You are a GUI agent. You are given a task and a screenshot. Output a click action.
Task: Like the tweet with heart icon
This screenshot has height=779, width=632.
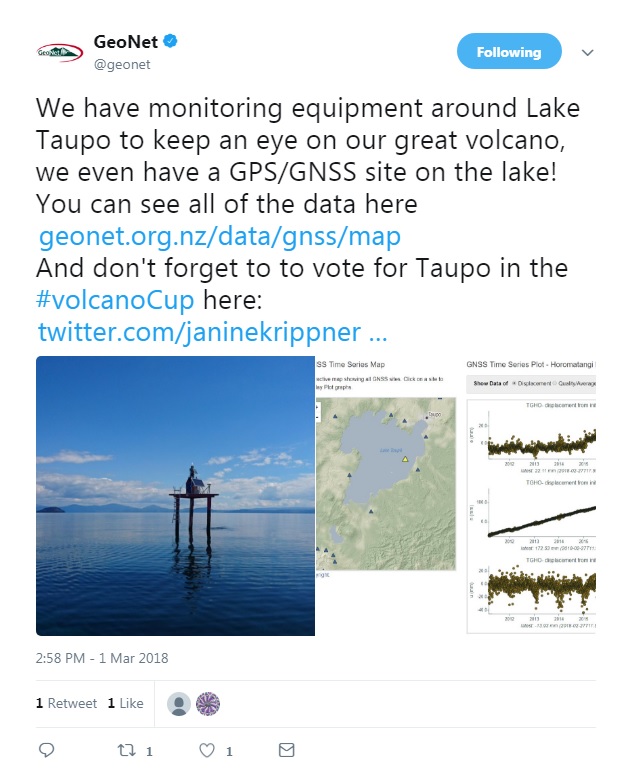tap(207, 750)
